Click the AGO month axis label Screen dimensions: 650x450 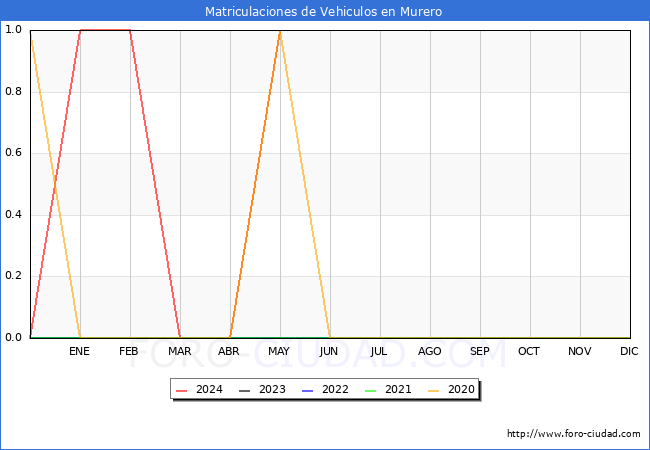point(429,351)
